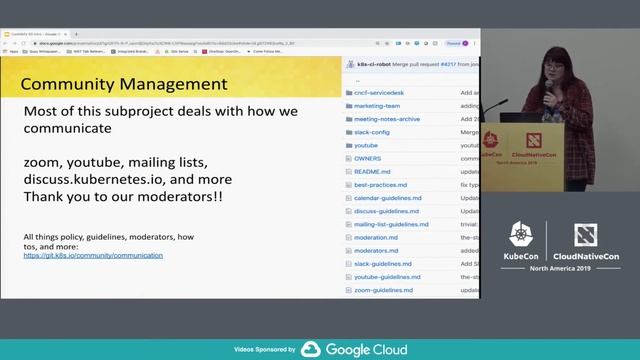Open mailing-list-guidelines.md file link

(x=391, y=224)
